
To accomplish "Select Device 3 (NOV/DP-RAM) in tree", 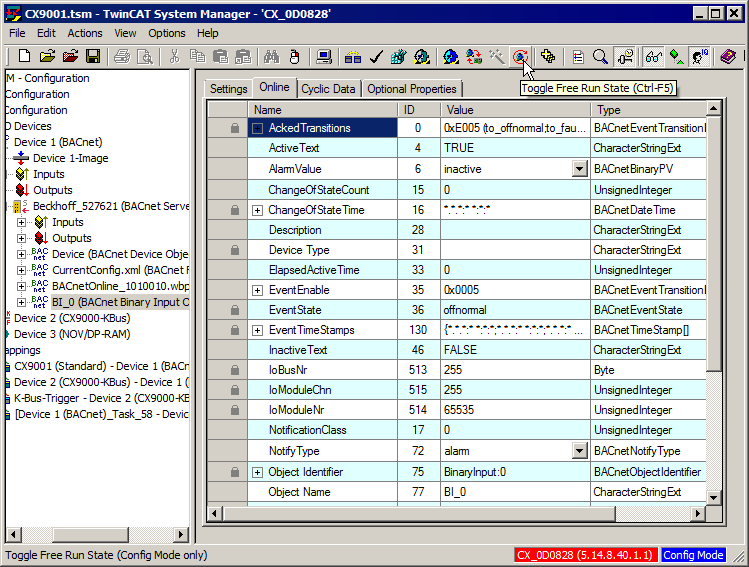I will coord(72,334).
